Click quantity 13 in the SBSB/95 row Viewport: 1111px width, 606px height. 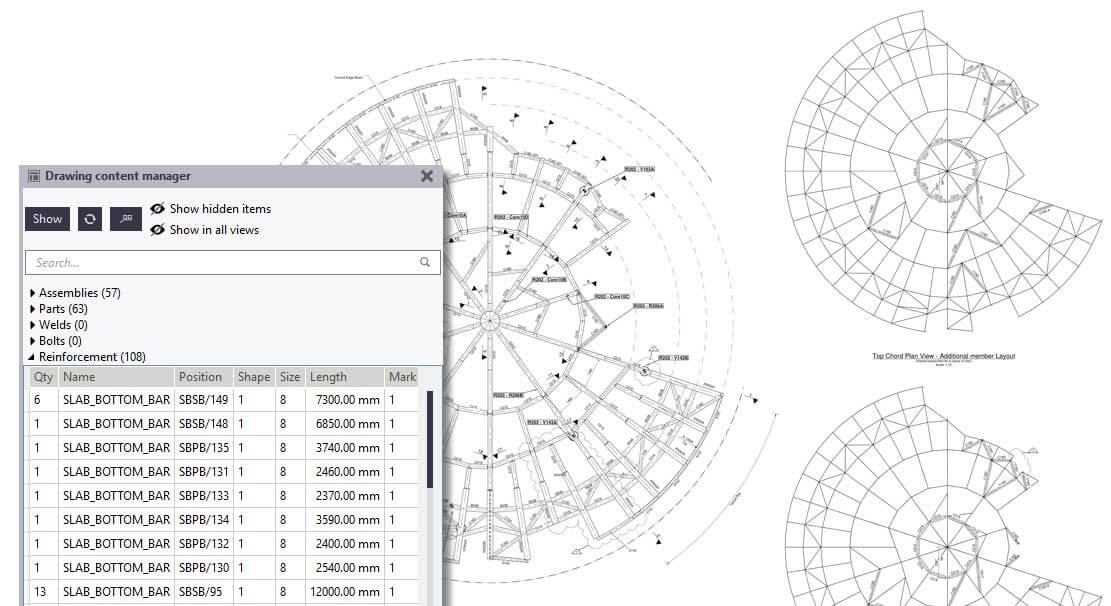pyautogui.click(x=40, y=592)
